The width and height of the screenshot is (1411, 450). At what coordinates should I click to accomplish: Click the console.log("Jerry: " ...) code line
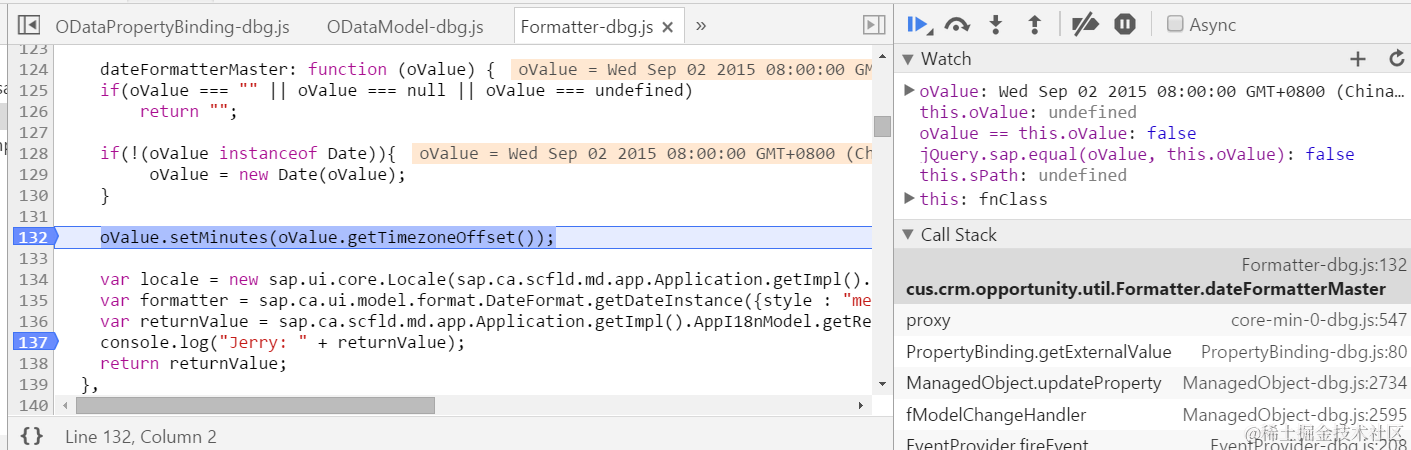coord(283,342)
